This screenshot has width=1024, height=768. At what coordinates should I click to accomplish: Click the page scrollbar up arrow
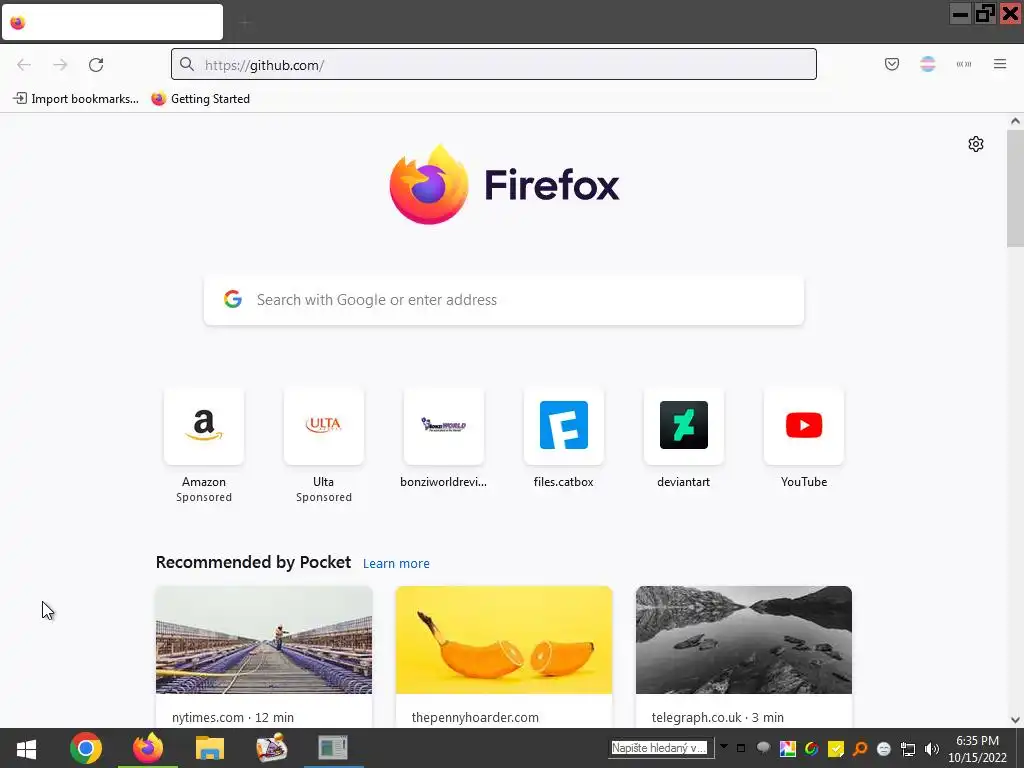pyautogui.click(x=1015, y=121)
